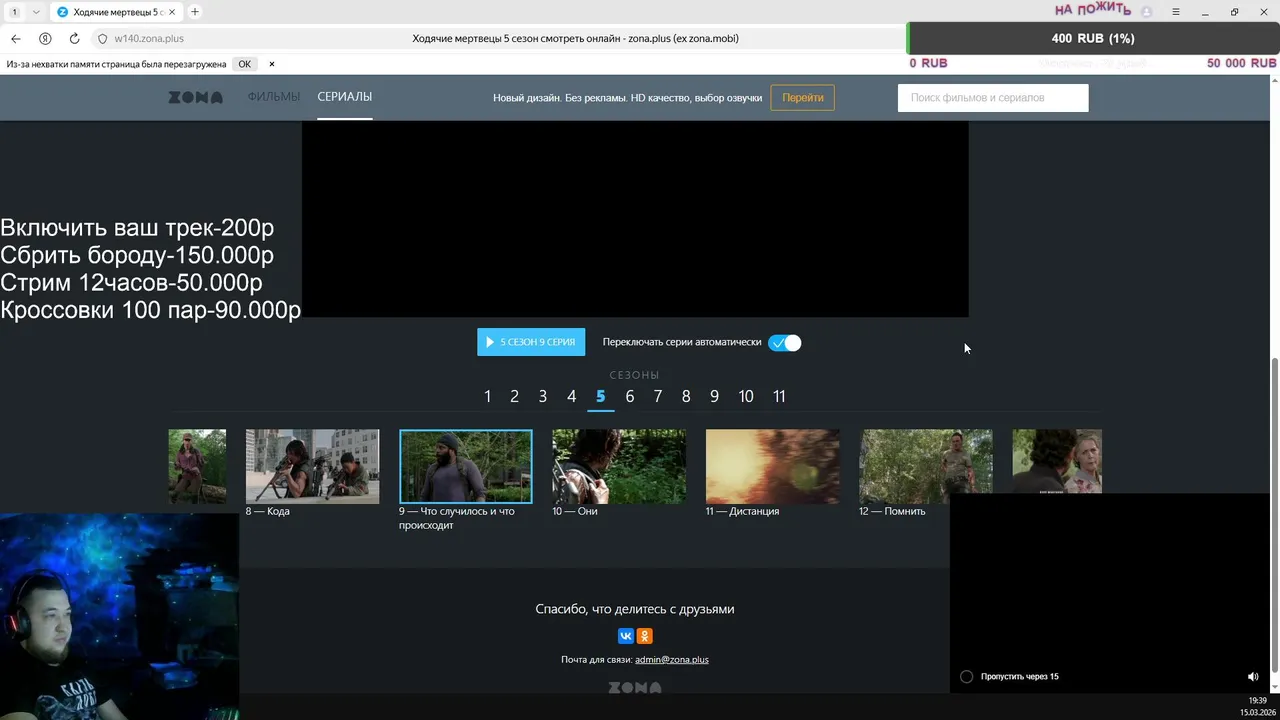Open the site protection shield icon
Screen dimensions: 1280x720
(102, 39)
